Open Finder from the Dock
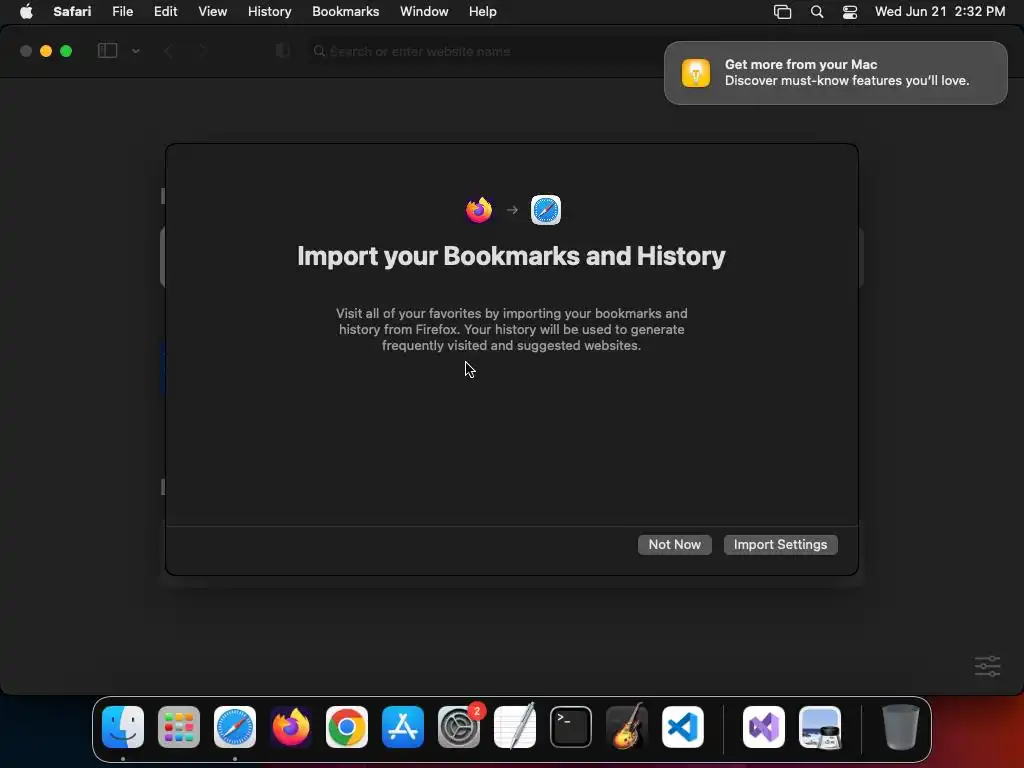This screenshot has width=1024, height=768. point(123,727)
